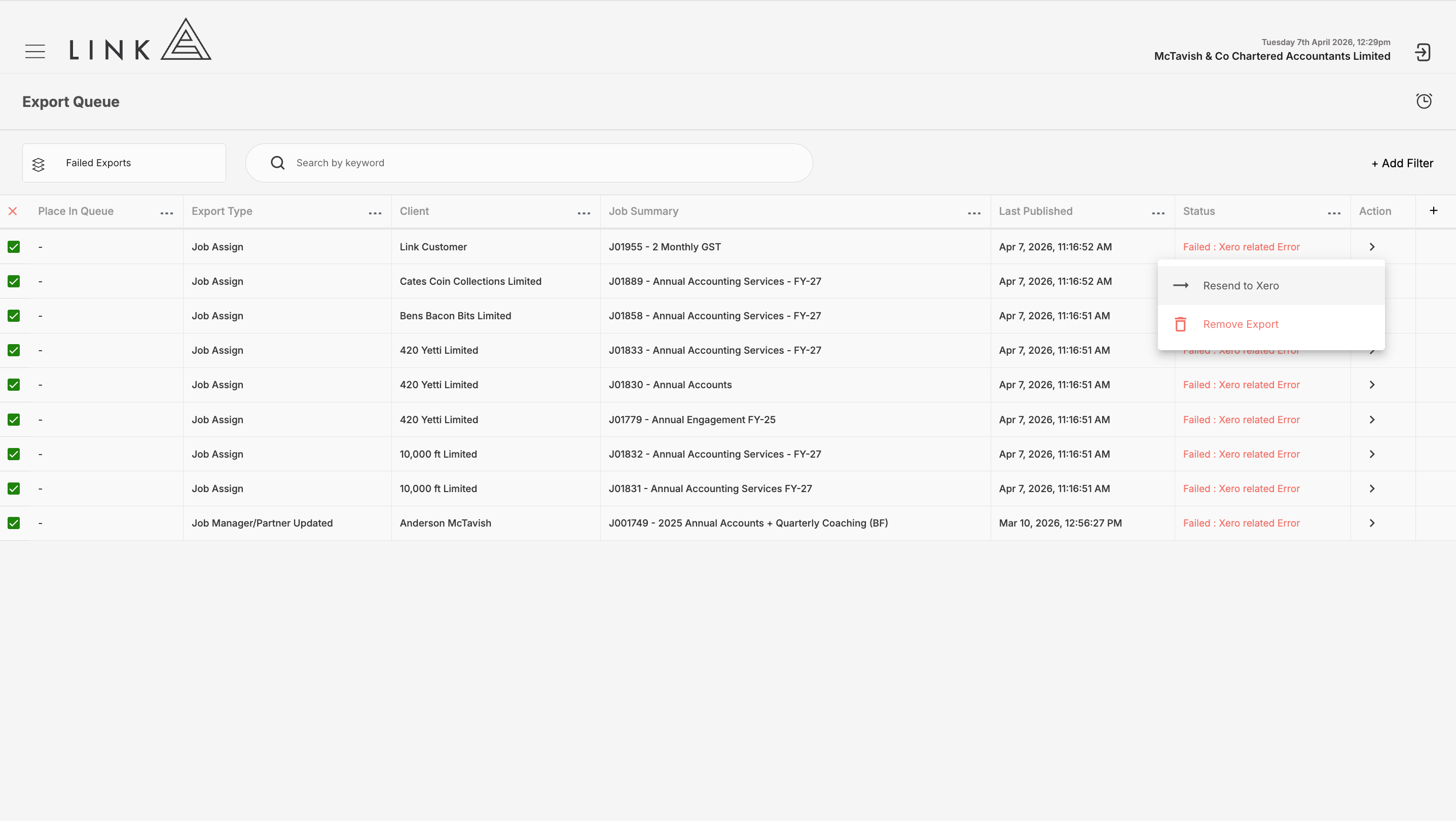Screen dimensions: 1456x821
Task: Open the export history clock icon
Action: coord(1424,101)
